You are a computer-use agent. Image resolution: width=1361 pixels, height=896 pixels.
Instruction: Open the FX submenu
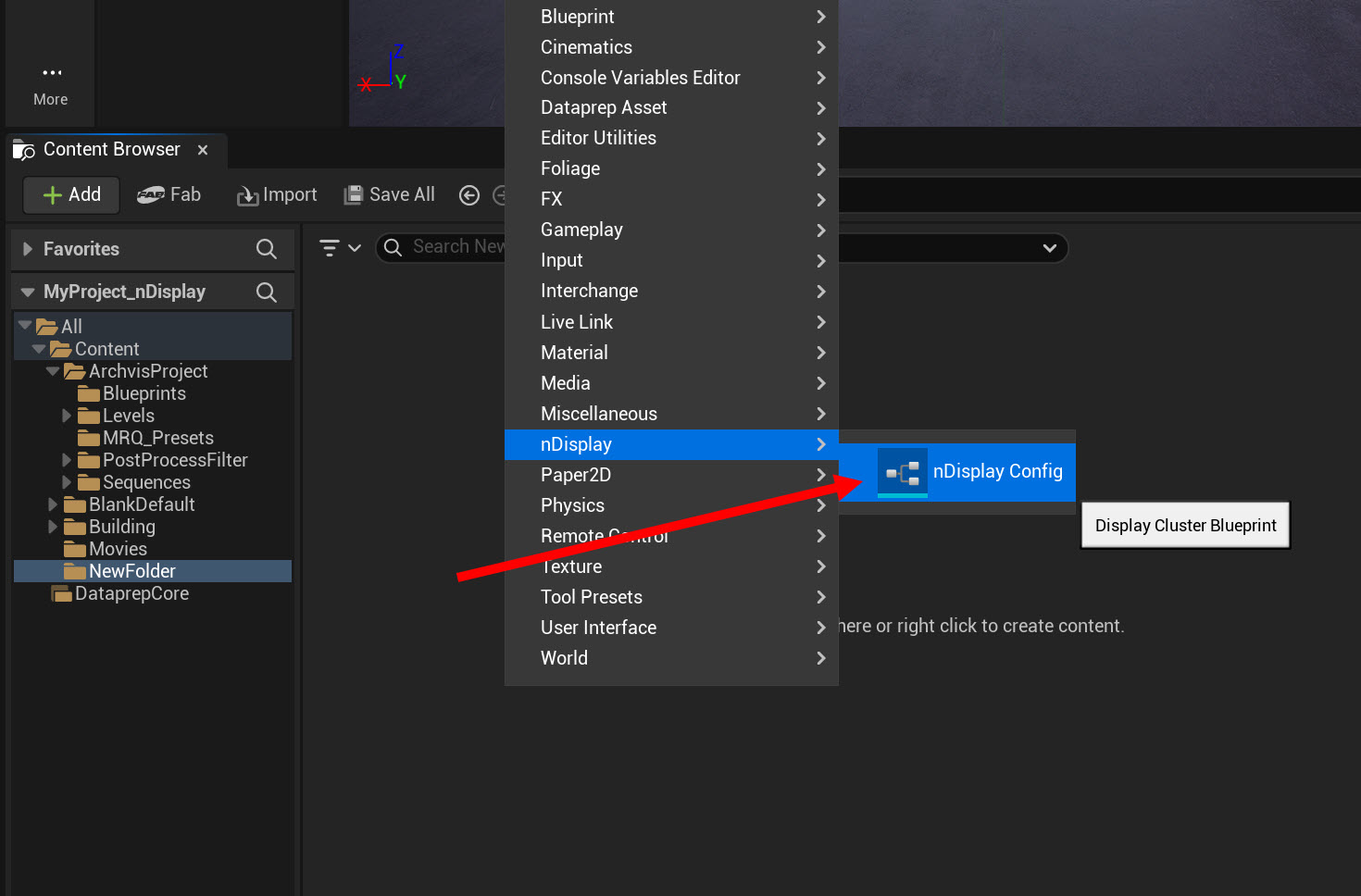coord(671,199)
